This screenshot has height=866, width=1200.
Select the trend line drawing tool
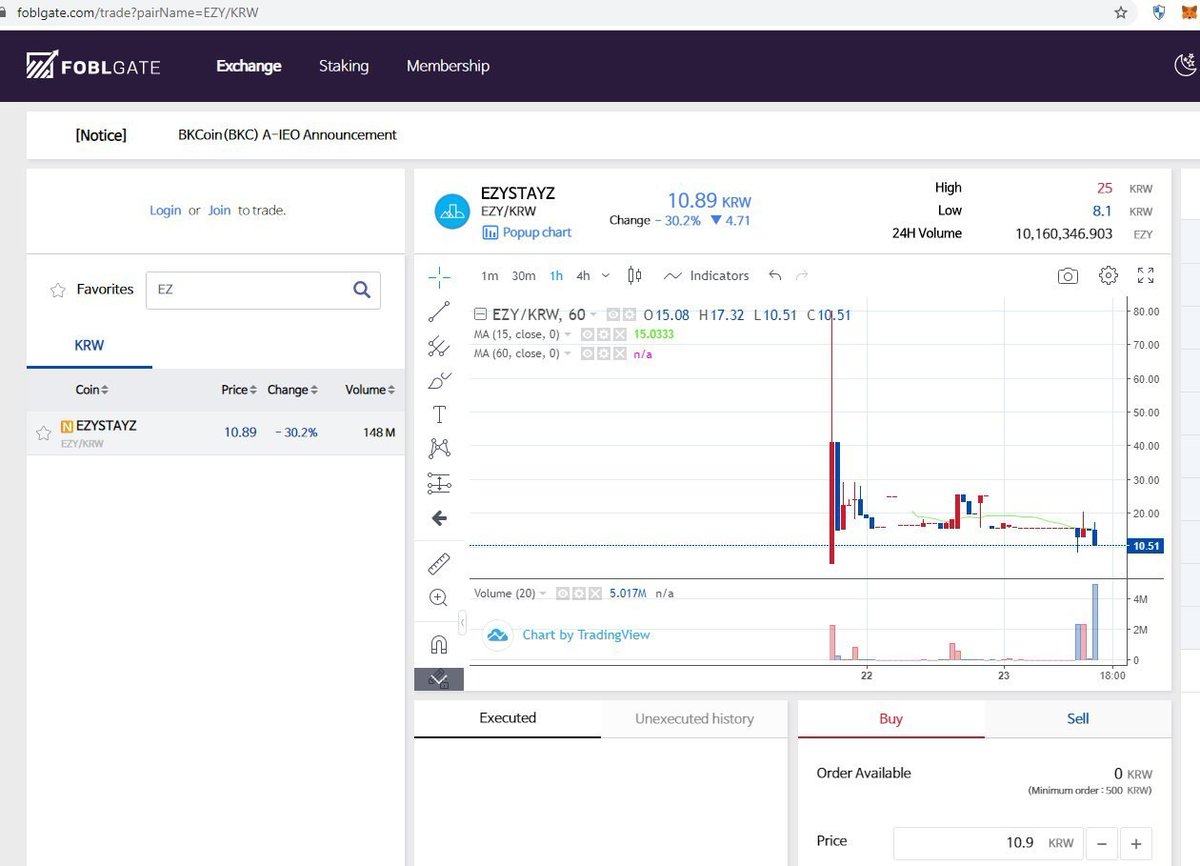[438, 312]
